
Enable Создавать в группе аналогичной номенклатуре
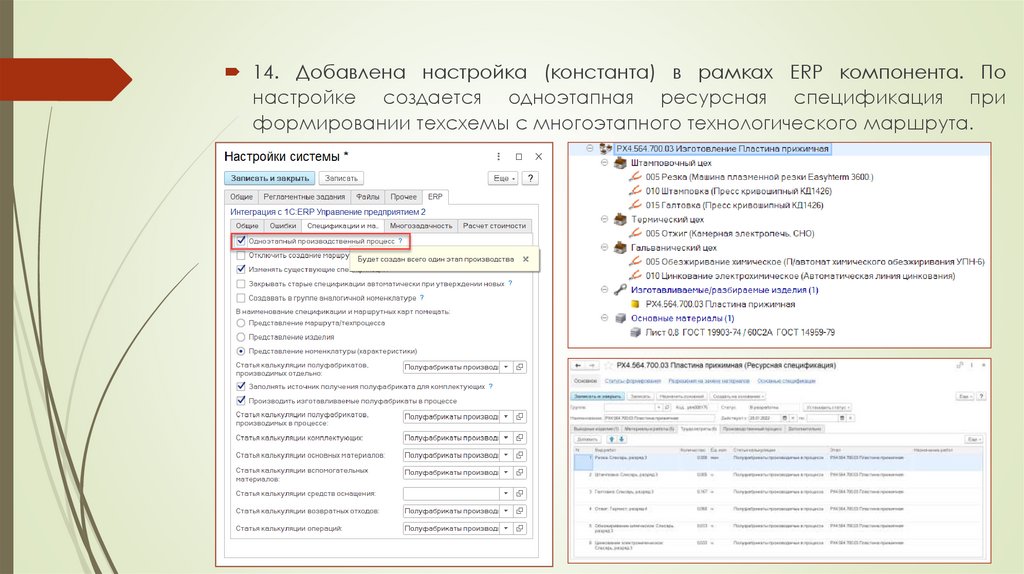click(x=241, y=298)
